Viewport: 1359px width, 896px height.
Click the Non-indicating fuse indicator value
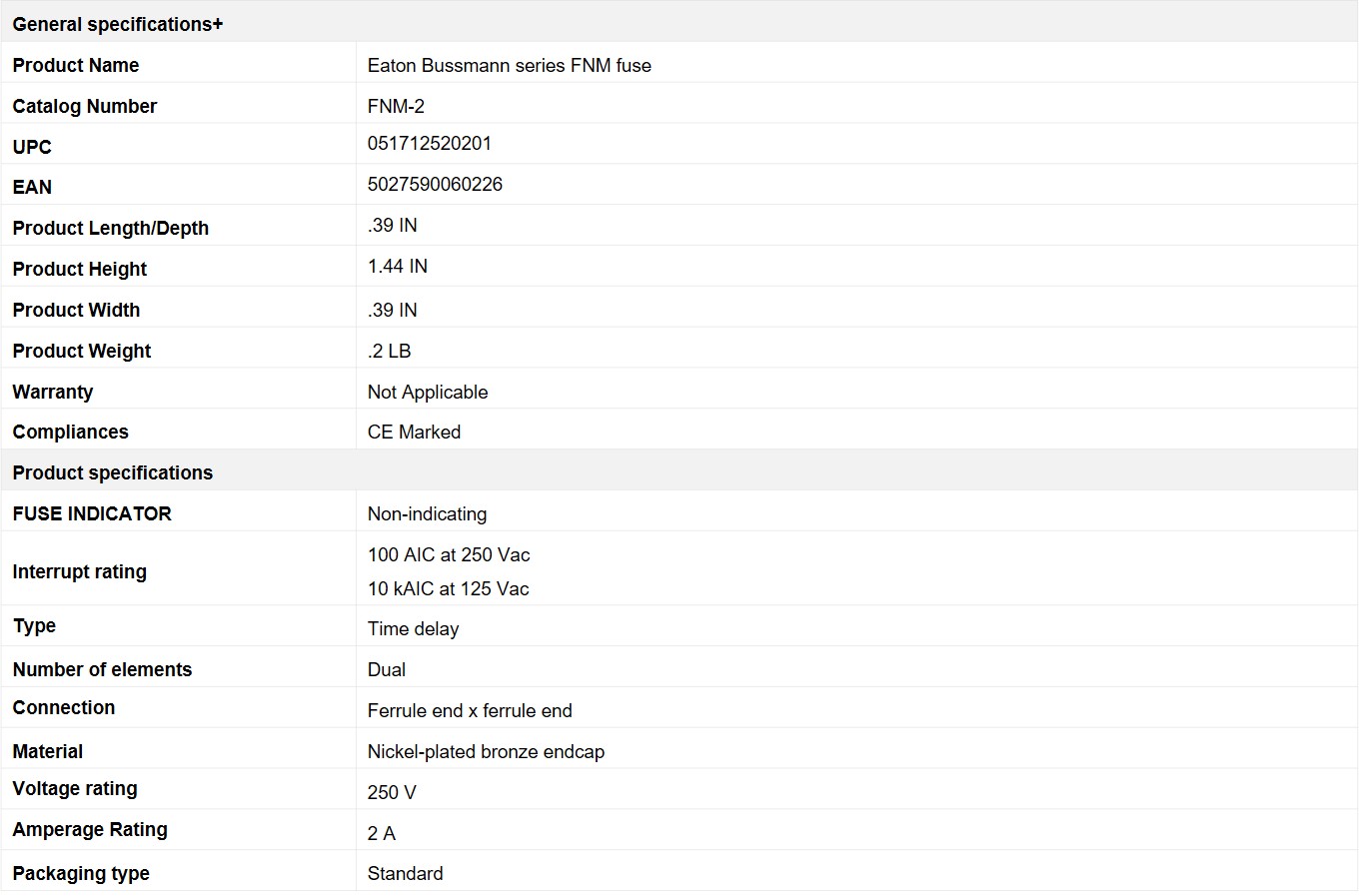click(x=427, y=514)
